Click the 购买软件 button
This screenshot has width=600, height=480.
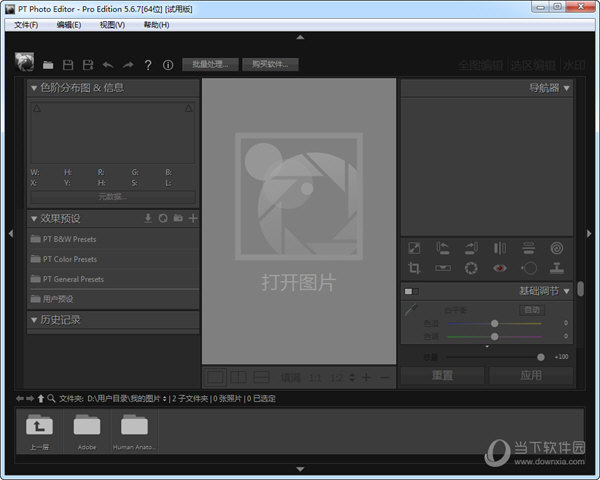coord(270,64)
